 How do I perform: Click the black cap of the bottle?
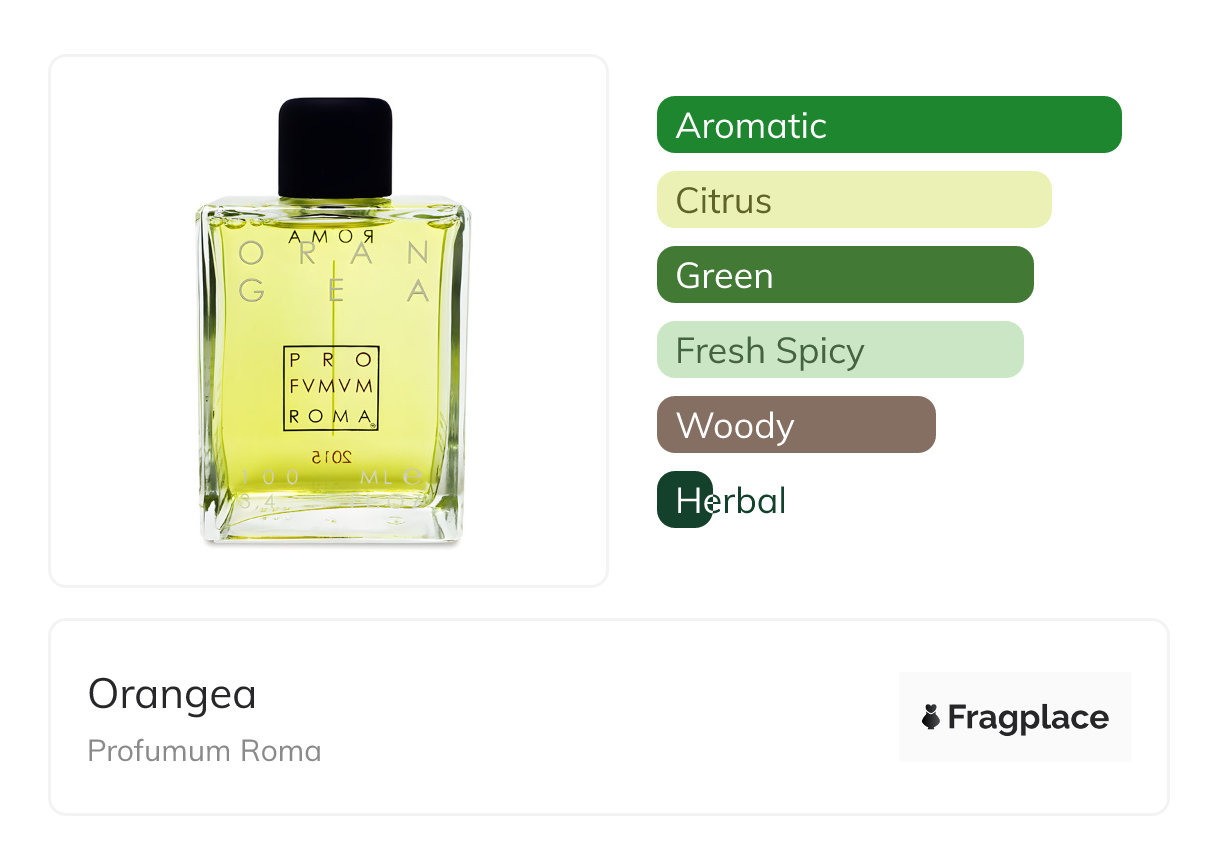point(334,147)
